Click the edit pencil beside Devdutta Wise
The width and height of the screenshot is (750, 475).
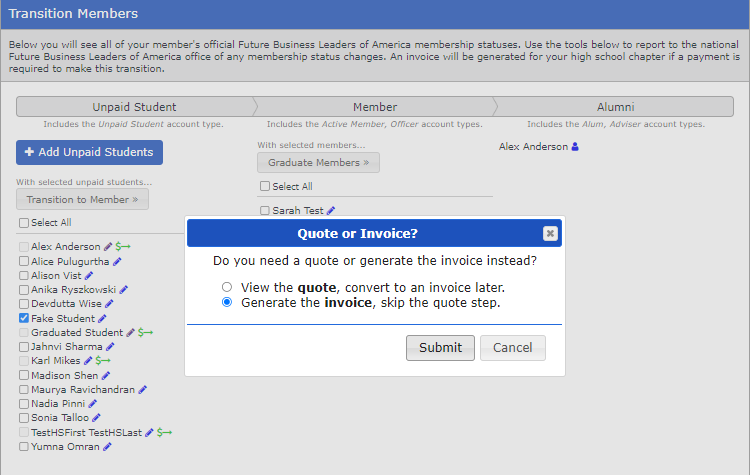point(109,304)
